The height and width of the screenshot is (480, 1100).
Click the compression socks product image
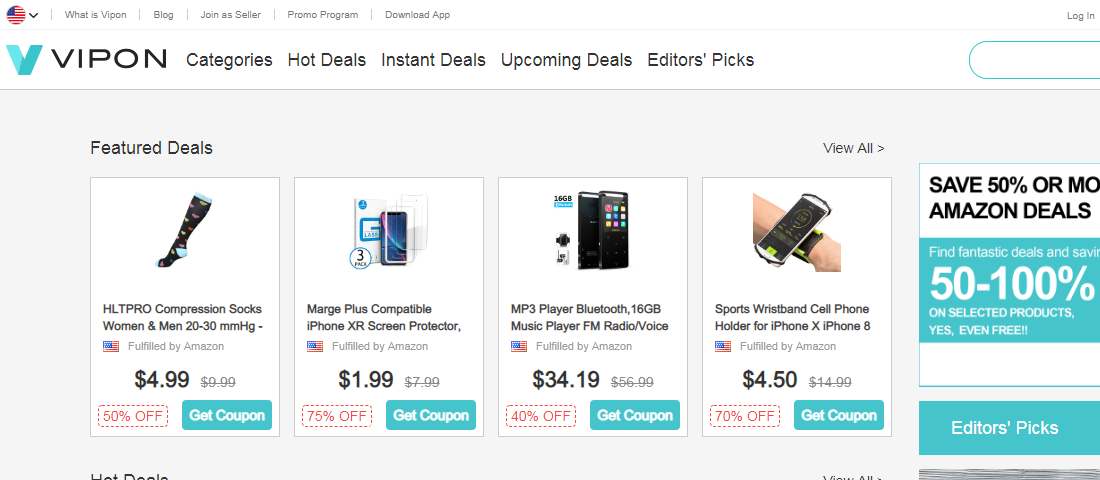click(184, 231)
